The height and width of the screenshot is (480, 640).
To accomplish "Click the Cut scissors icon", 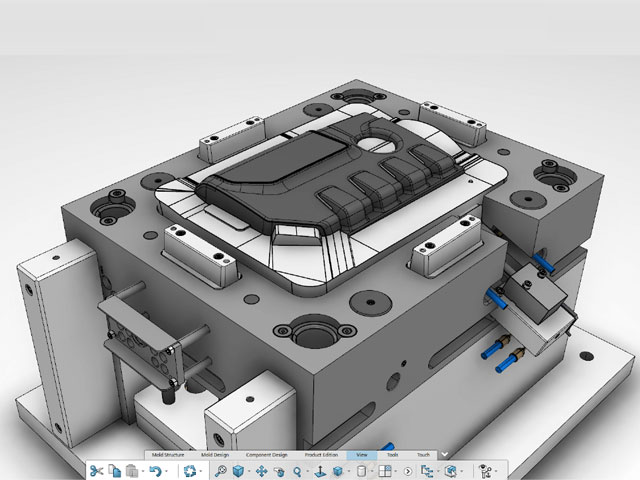I will click(97, 470).
